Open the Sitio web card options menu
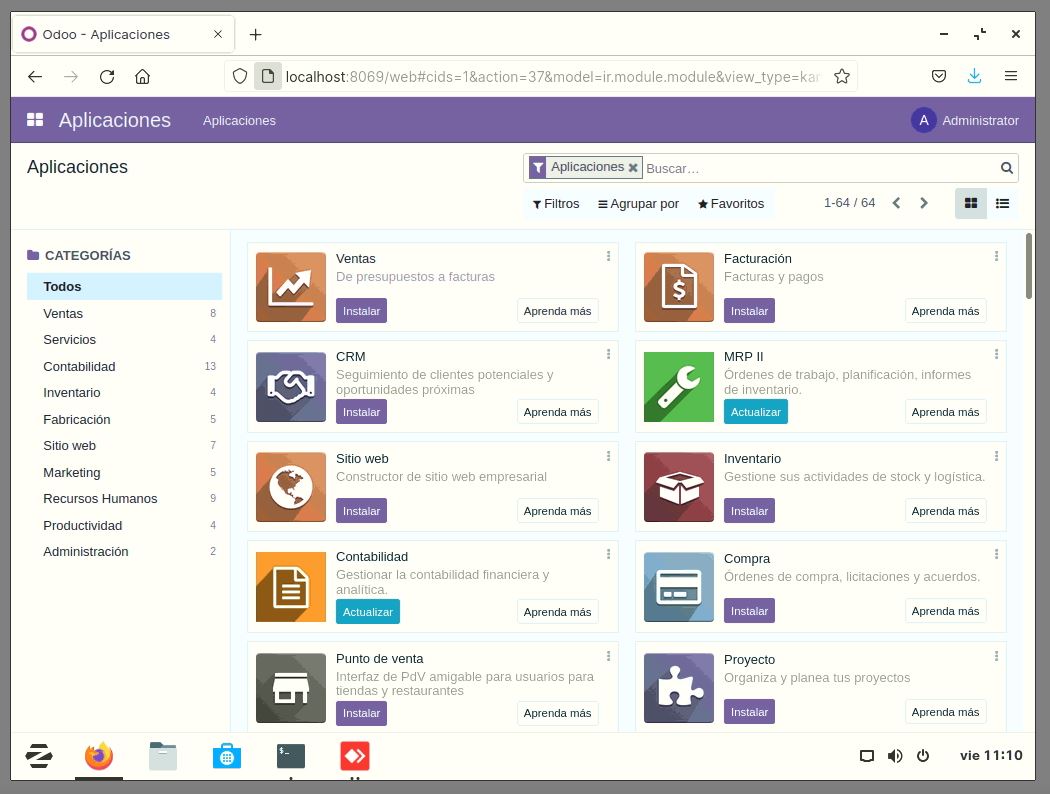This screenshot has width=1050, height=794. [x=608, y=456]
